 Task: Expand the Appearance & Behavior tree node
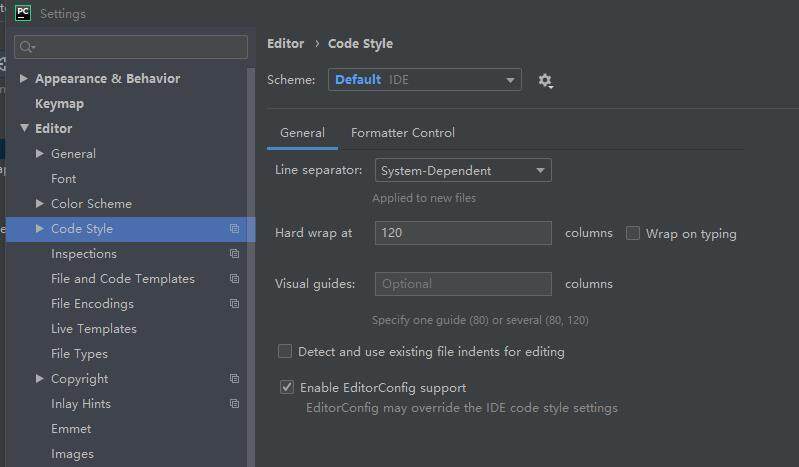coord(24,79)
